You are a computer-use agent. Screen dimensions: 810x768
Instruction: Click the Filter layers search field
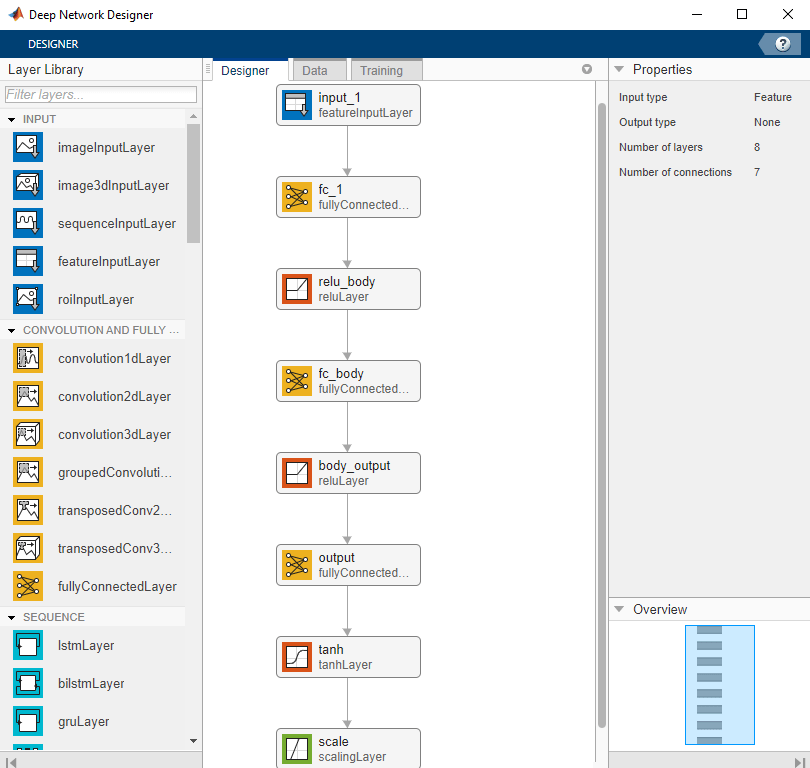pos(101,94)
